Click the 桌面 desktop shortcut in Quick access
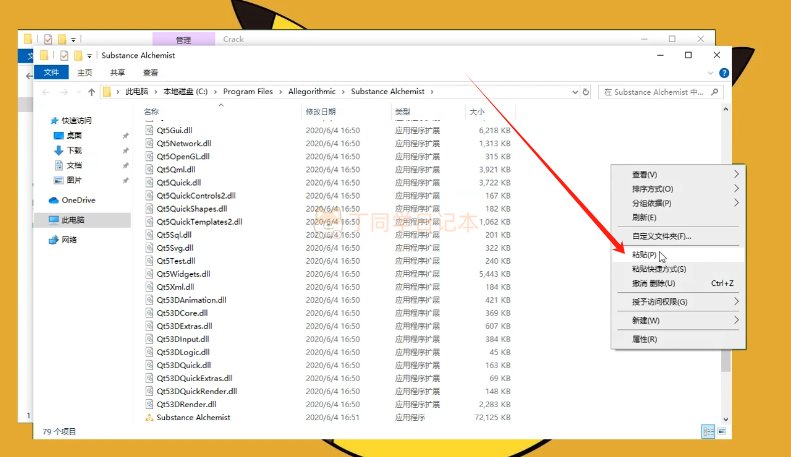Screen dimensions: 791x457 (74, 135)
